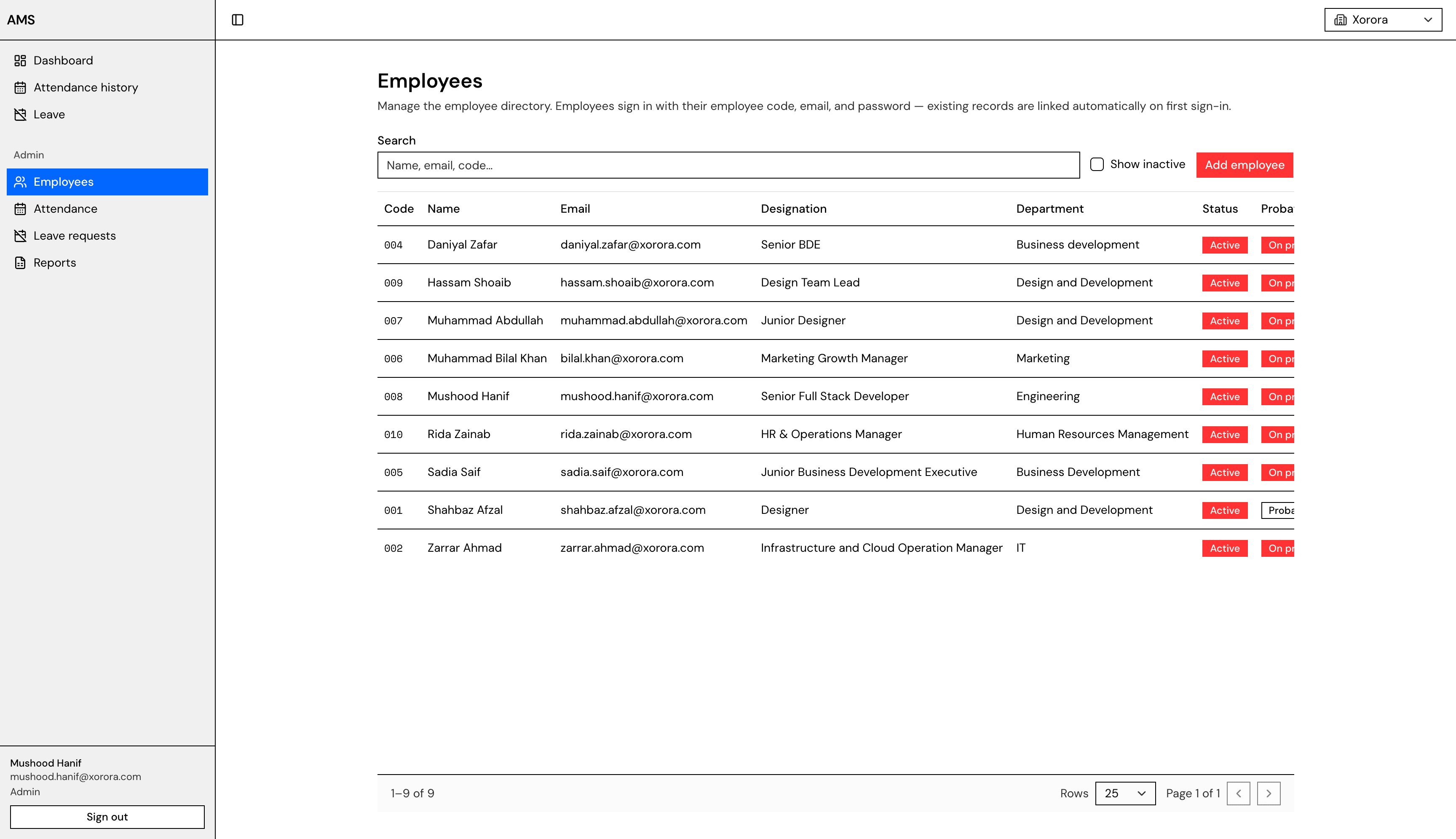Click the Dashboard grid icon
Image resolution: width=1456 pixels, height=839 pixels.
[20, 61]
